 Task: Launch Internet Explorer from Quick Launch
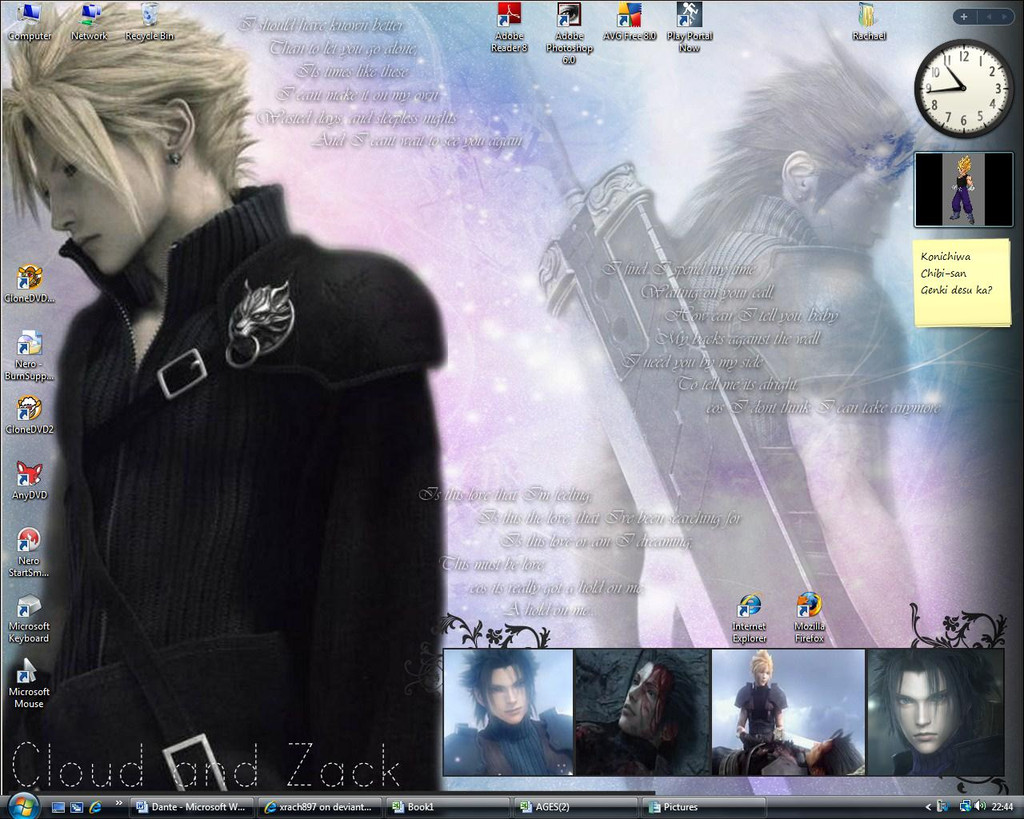pos(95,807)
